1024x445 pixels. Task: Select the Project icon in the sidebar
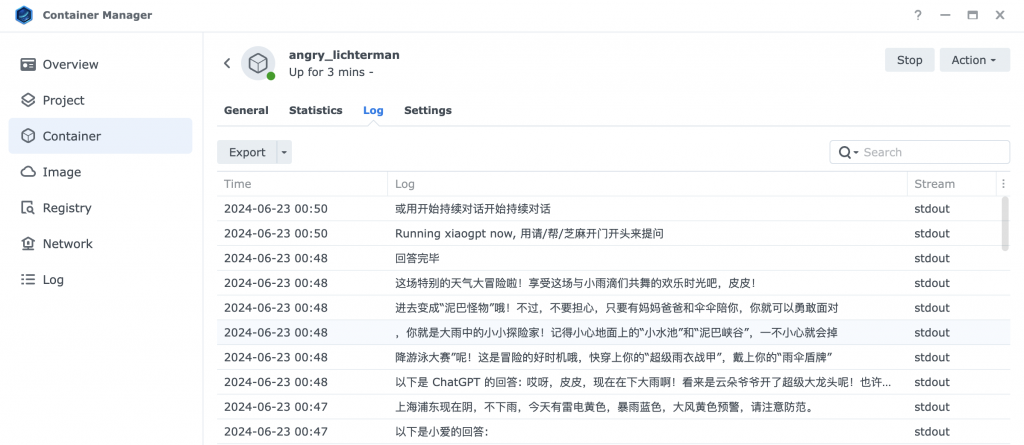pyautogui.click(x=28, y=100)
